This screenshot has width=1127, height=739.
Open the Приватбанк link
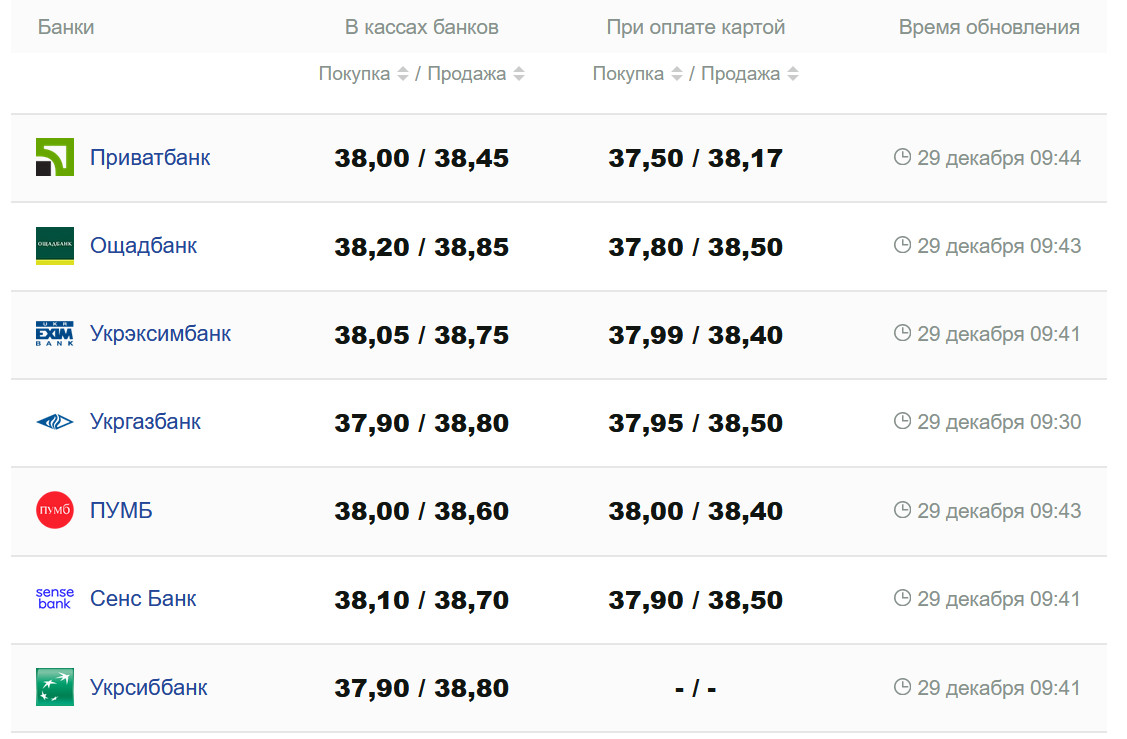tap(150, 158)
